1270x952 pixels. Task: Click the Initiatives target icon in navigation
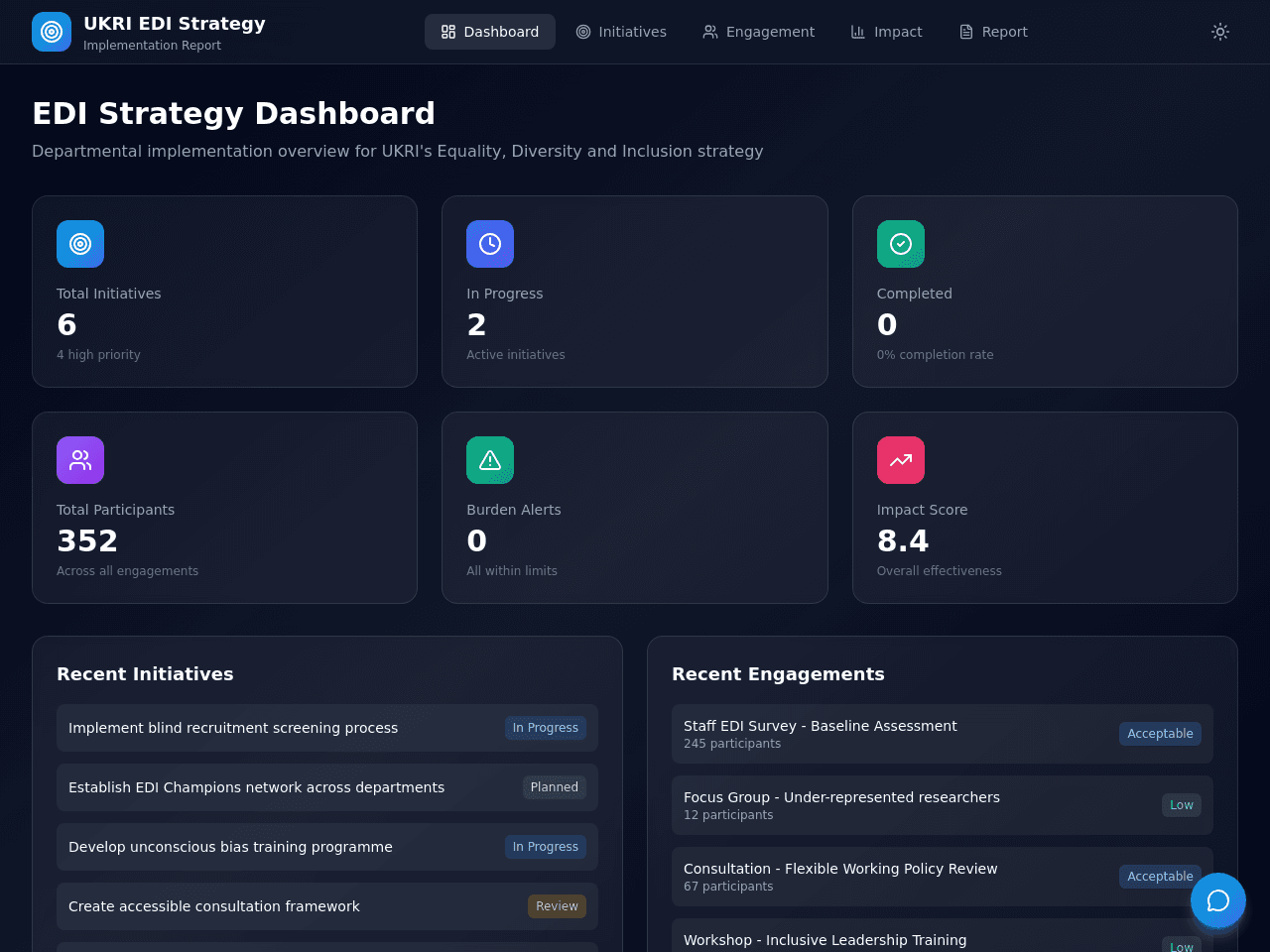(583, 32)
